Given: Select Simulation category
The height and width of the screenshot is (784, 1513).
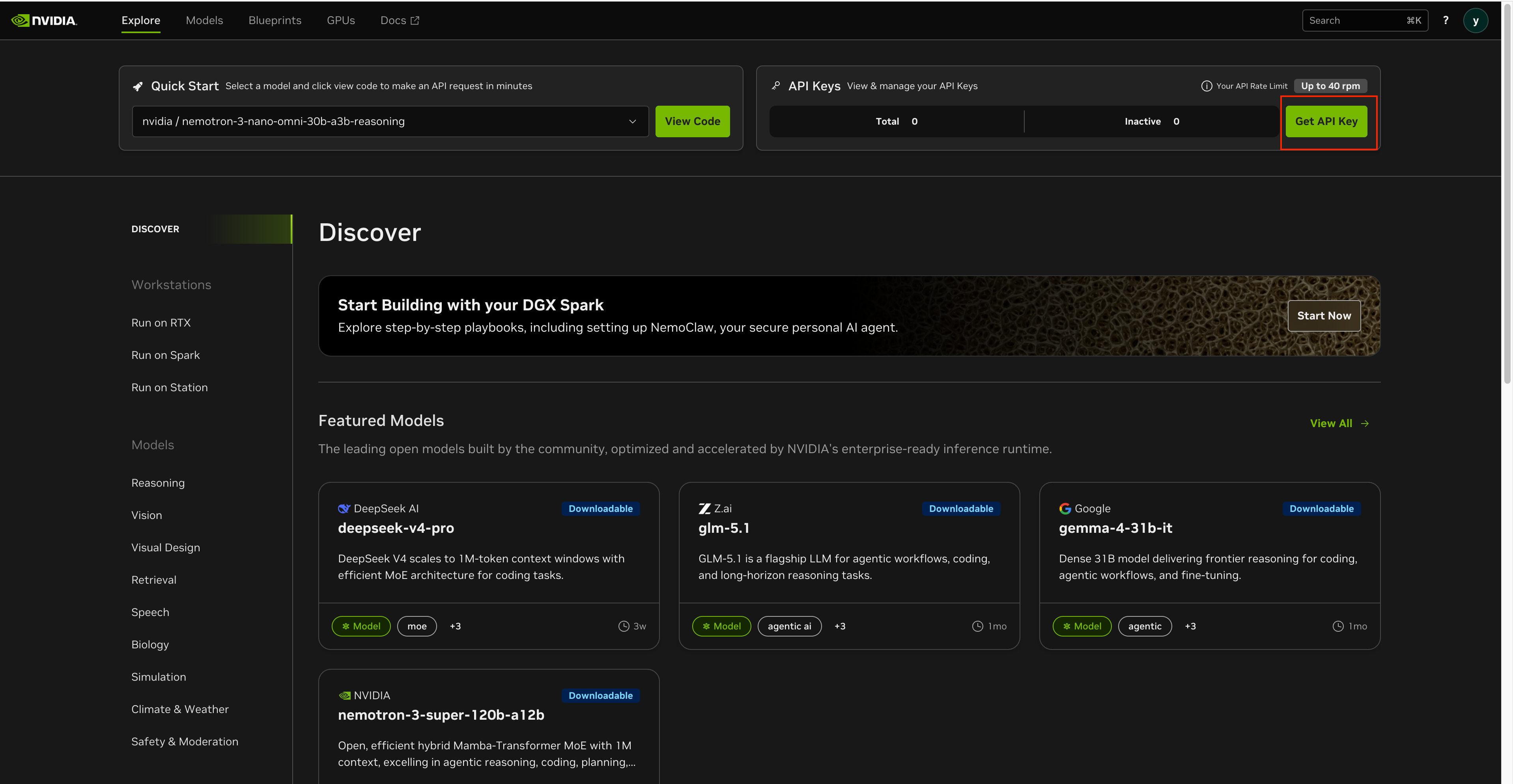Looking at the screenshot, I should coord(159,677).
